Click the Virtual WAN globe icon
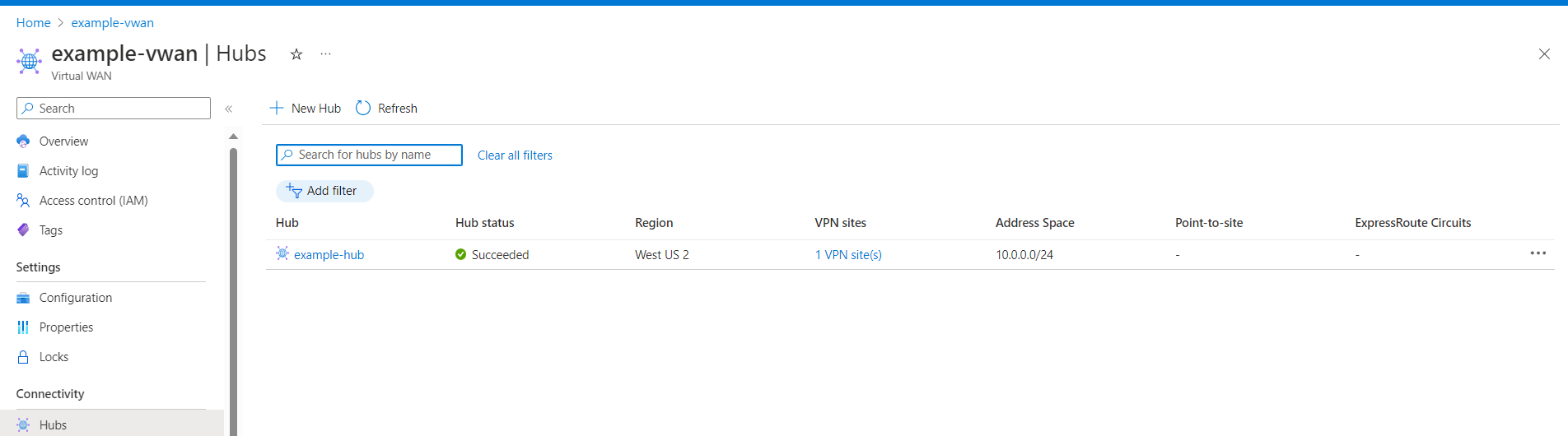Screen dimensions: 1568x436 point(29,61)
